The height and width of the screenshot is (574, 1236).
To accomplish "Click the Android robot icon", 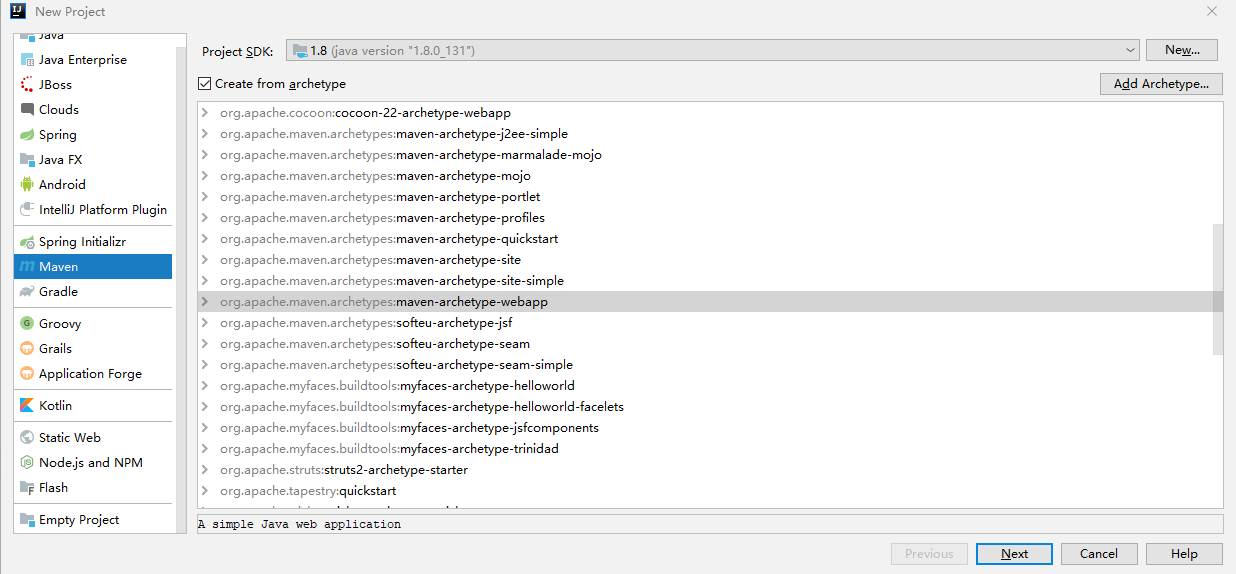I will [27, 185].
